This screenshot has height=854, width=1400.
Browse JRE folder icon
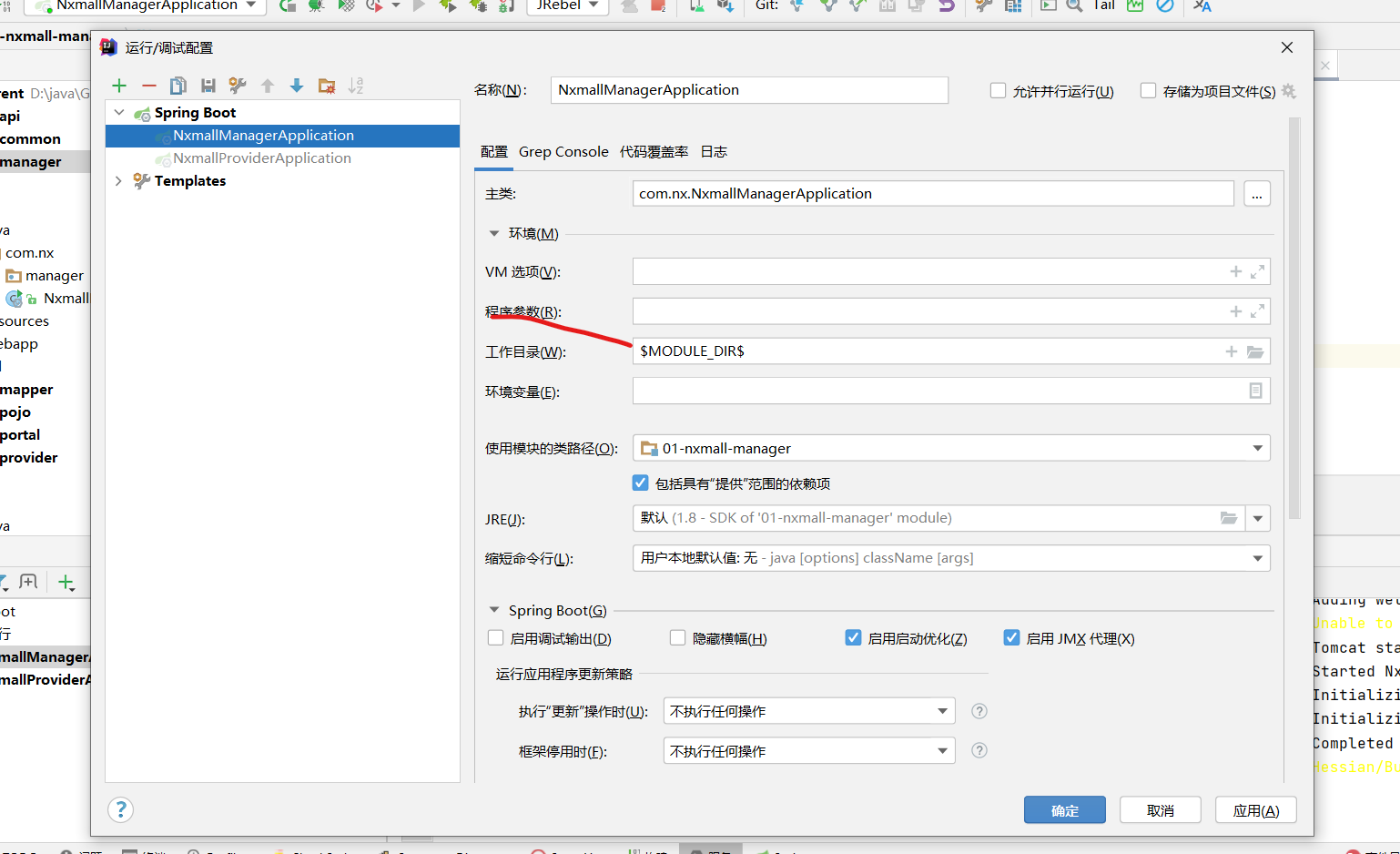click(1229, 518)
